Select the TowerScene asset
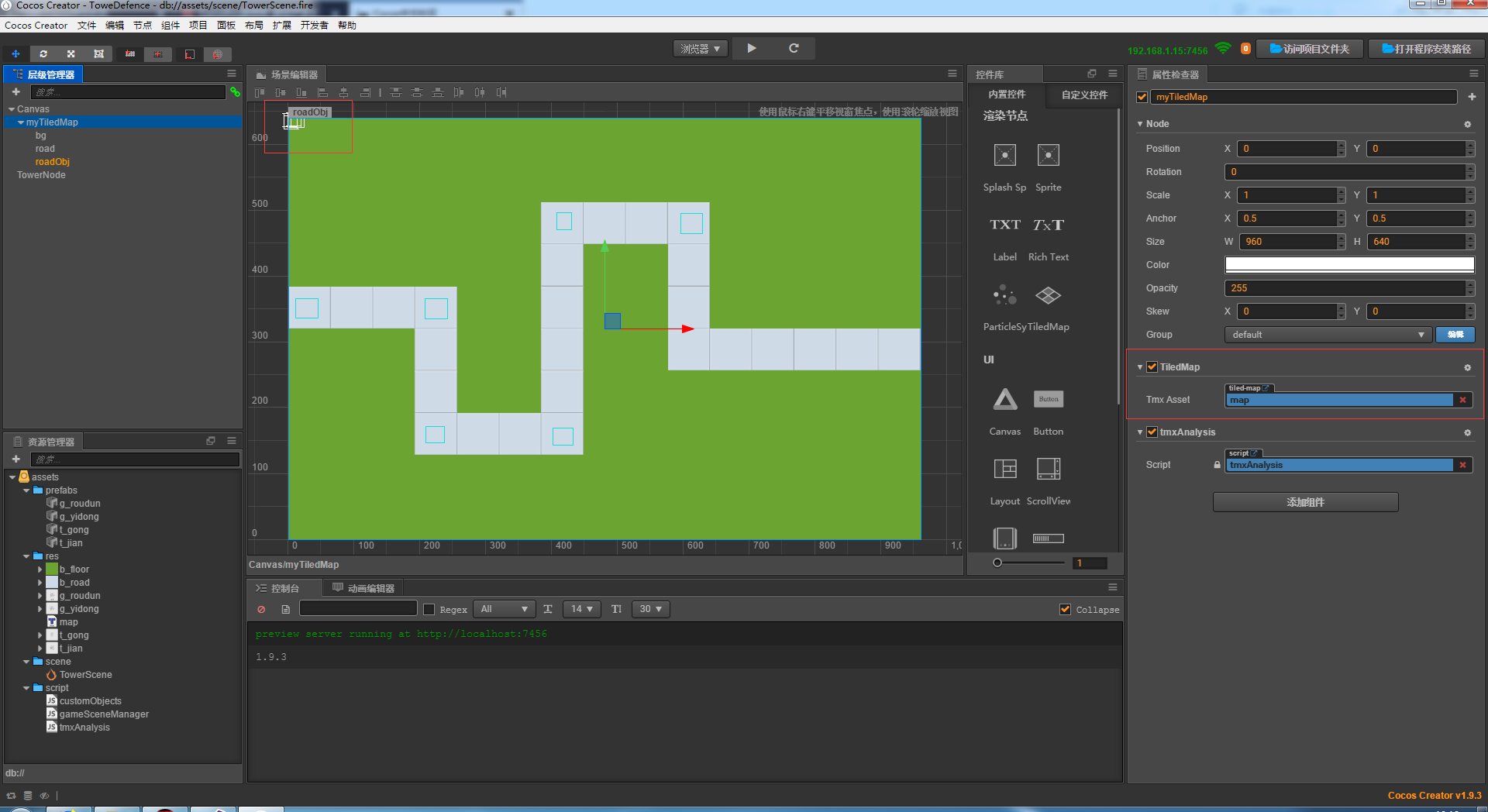This screenshot has width=1488, height=812. point(85,675)
